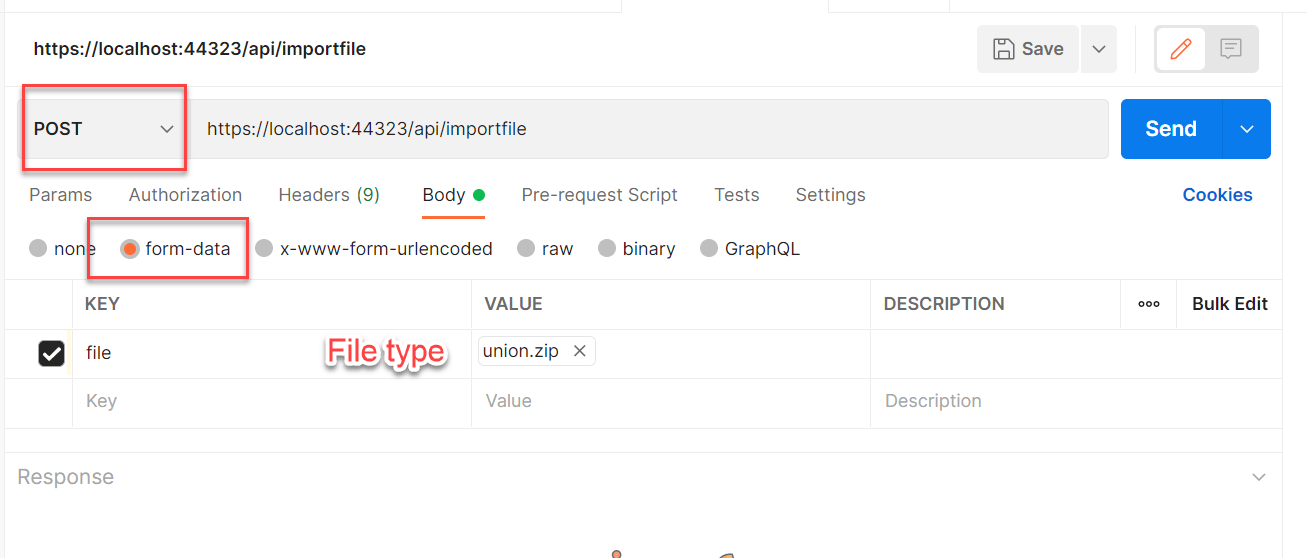Switch to the Authorization tab

pos(185,195)
